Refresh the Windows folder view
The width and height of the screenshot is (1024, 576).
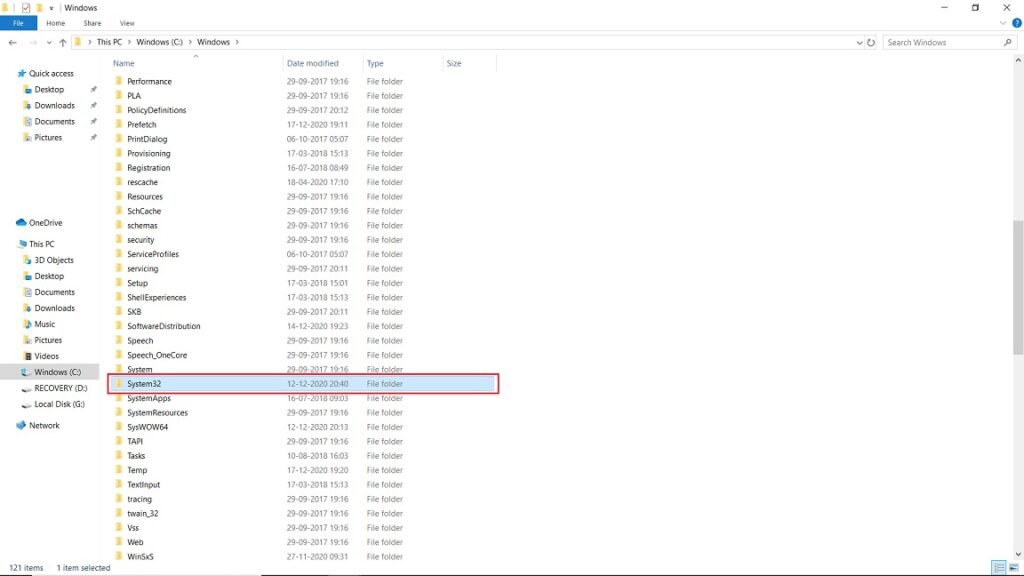tap(871, 42)
